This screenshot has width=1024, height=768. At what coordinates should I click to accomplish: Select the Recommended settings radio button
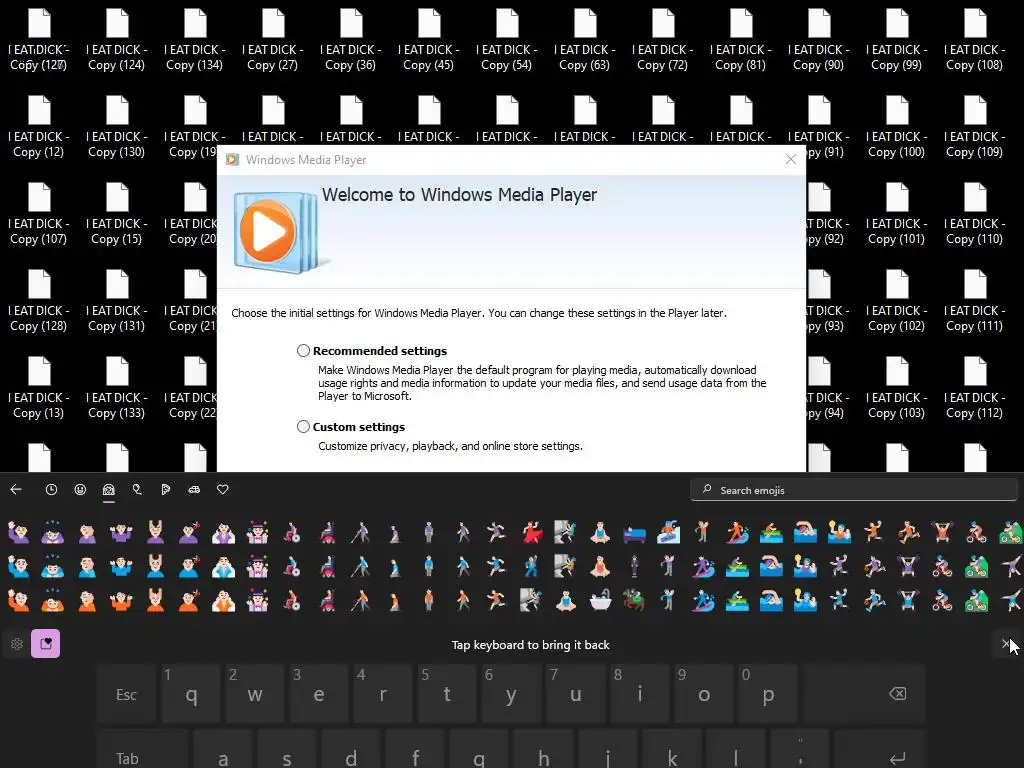[303, 351]
